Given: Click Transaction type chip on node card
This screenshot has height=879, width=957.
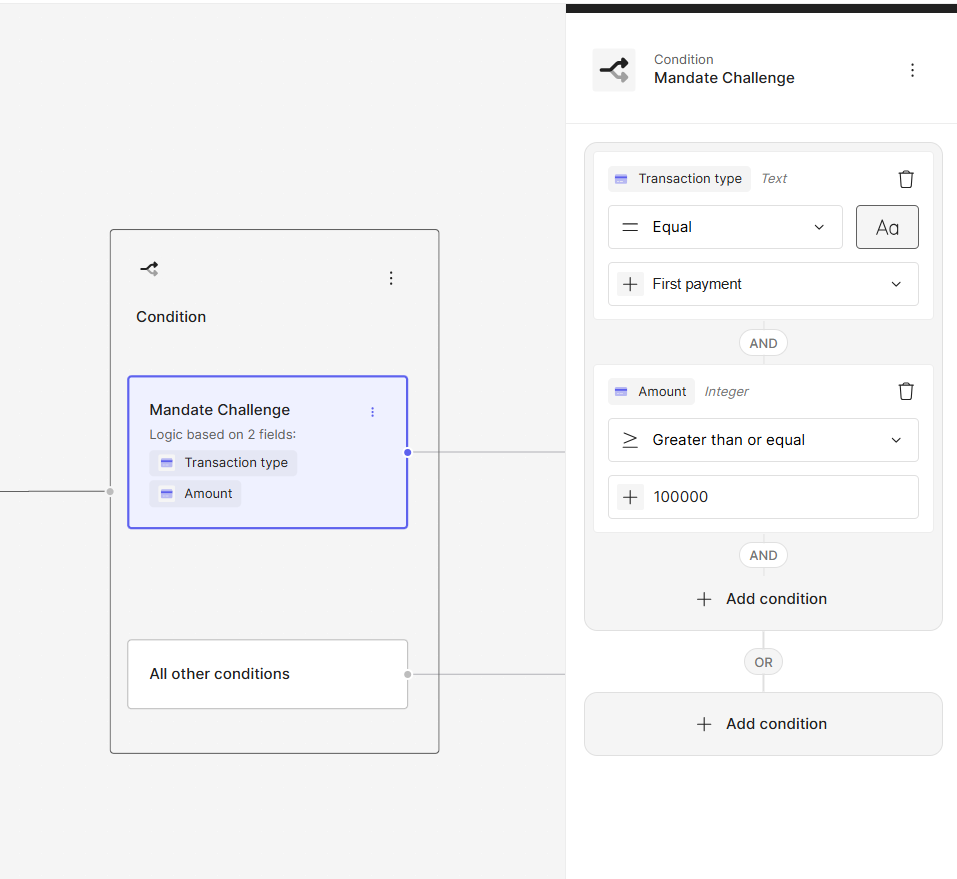Looking at the screenshot, I should coord(223,463).
